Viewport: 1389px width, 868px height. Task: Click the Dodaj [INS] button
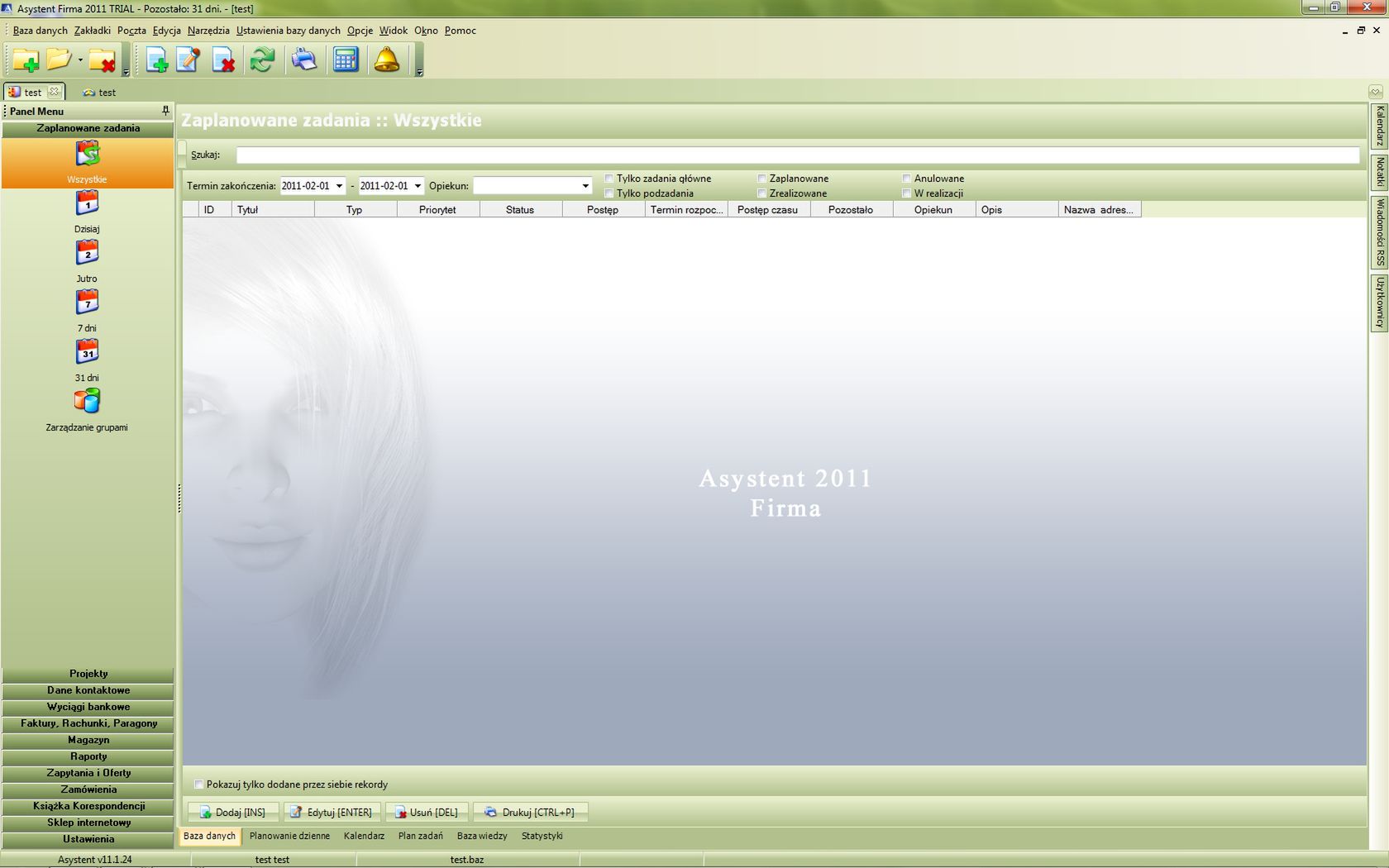click(x=232, y=813)
